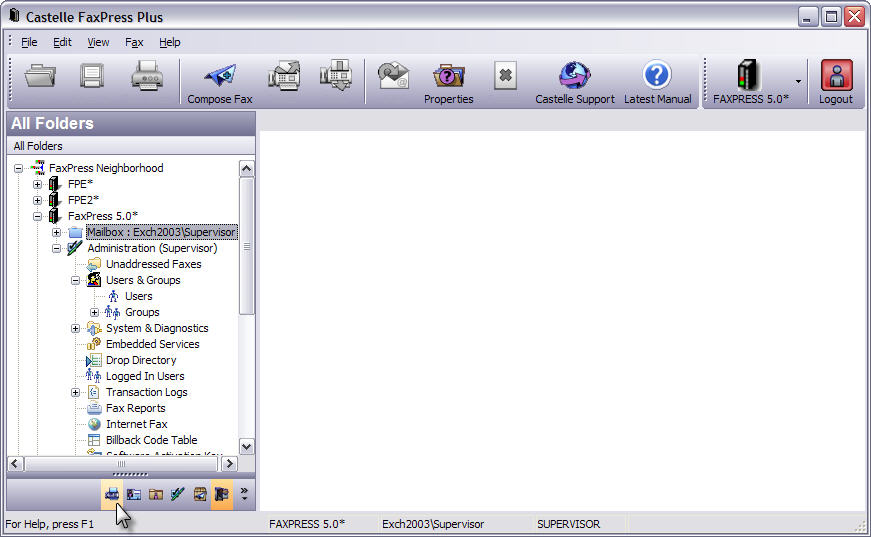
Task: Open the Help menu
Action: (x=169, y=42)
